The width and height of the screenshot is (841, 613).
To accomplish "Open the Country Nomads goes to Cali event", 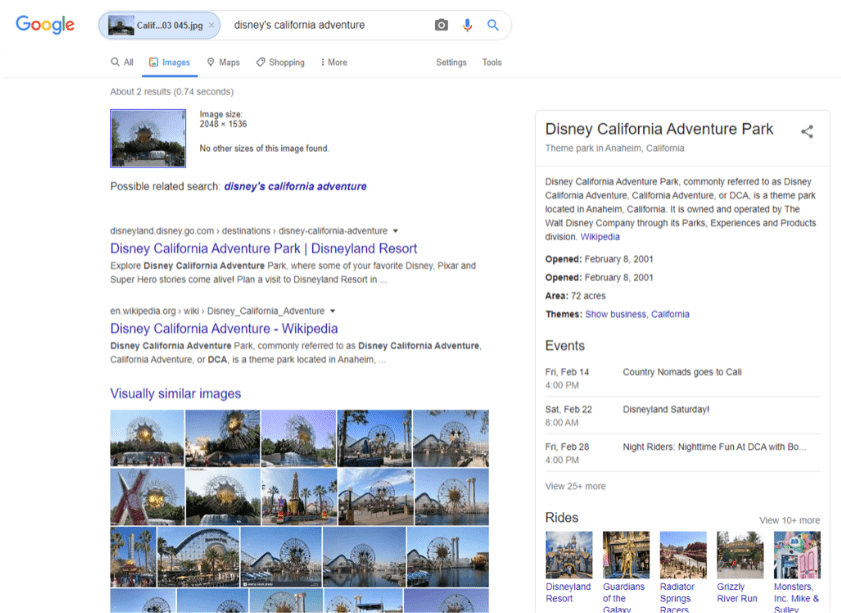I will point(682,378).
